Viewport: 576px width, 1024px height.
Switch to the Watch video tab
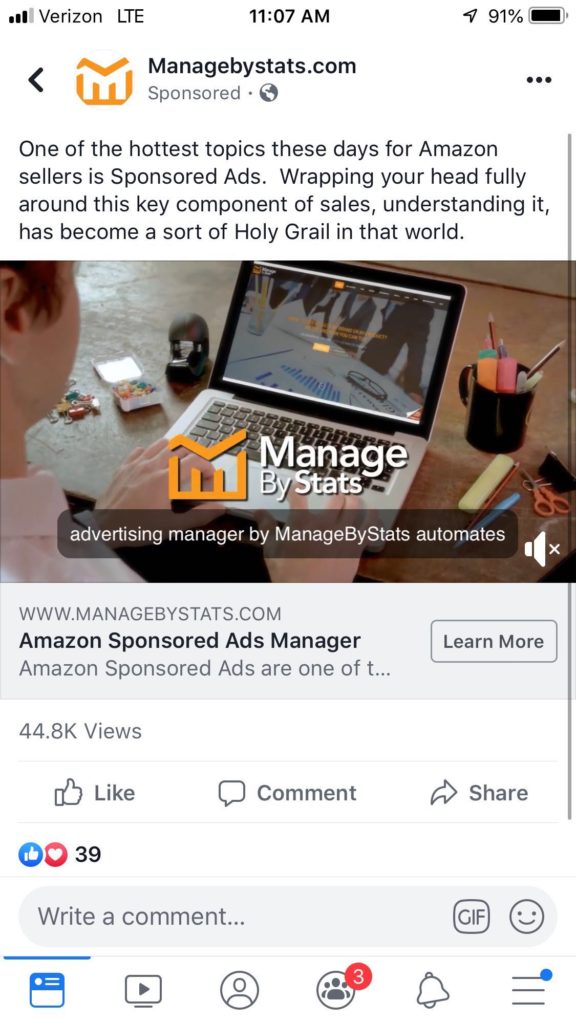(x=143, y=990)
